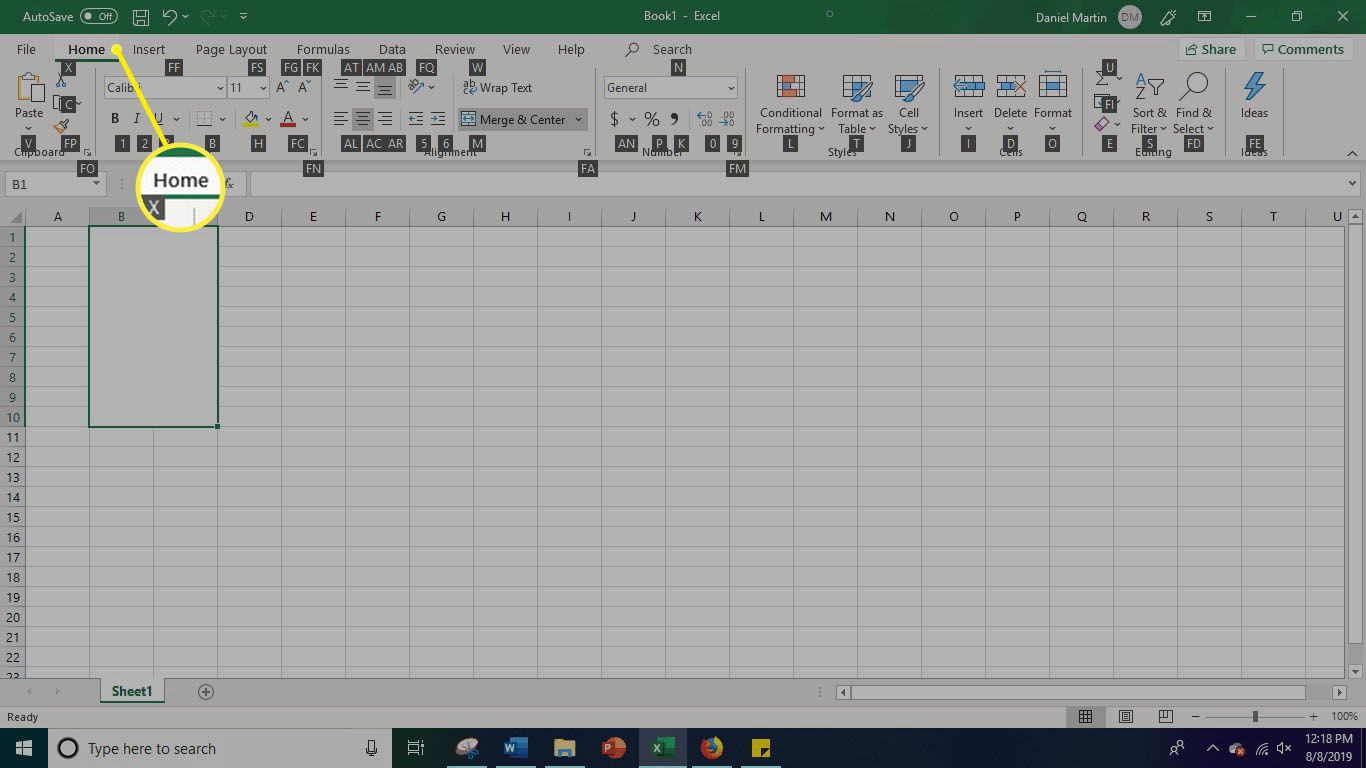Open Format as Table
The height and width of the screenshot is (768, 1366).
click(x=856, y=104)
